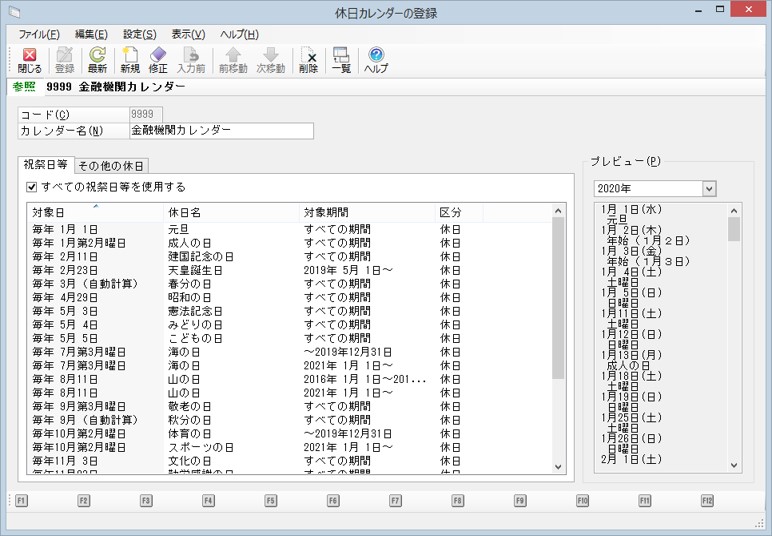Click the holiday list scrollbar thumb

pos(558,298)
